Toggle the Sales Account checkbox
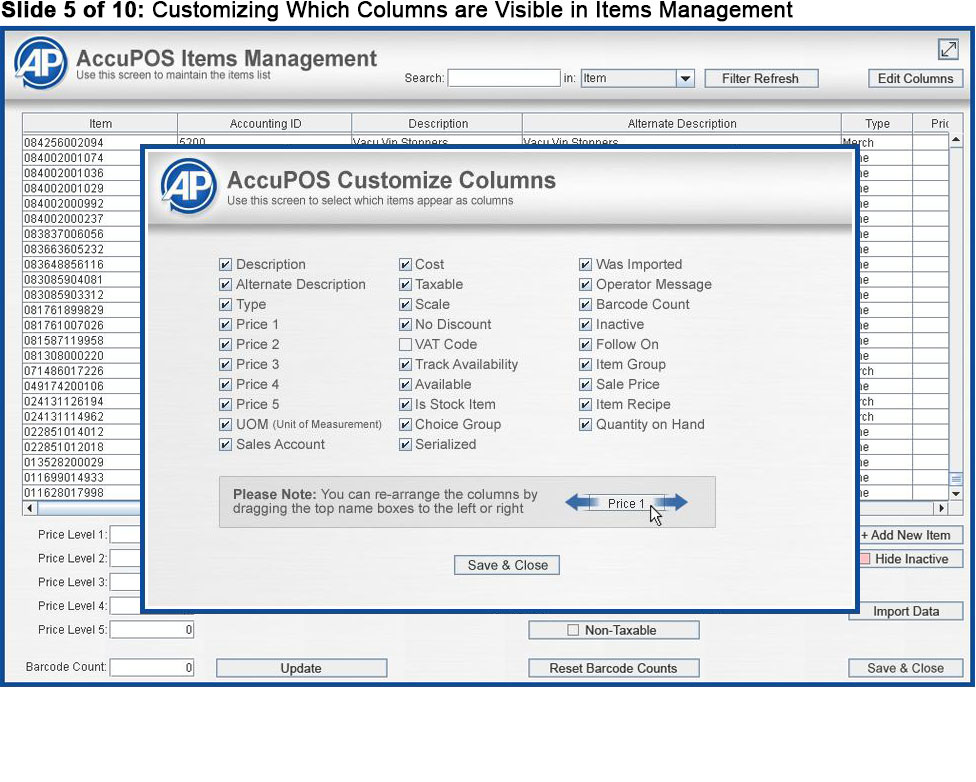Image resolution: width=976 pixels, height=782 pixels. pyautogui.click(x=225, y=445)
